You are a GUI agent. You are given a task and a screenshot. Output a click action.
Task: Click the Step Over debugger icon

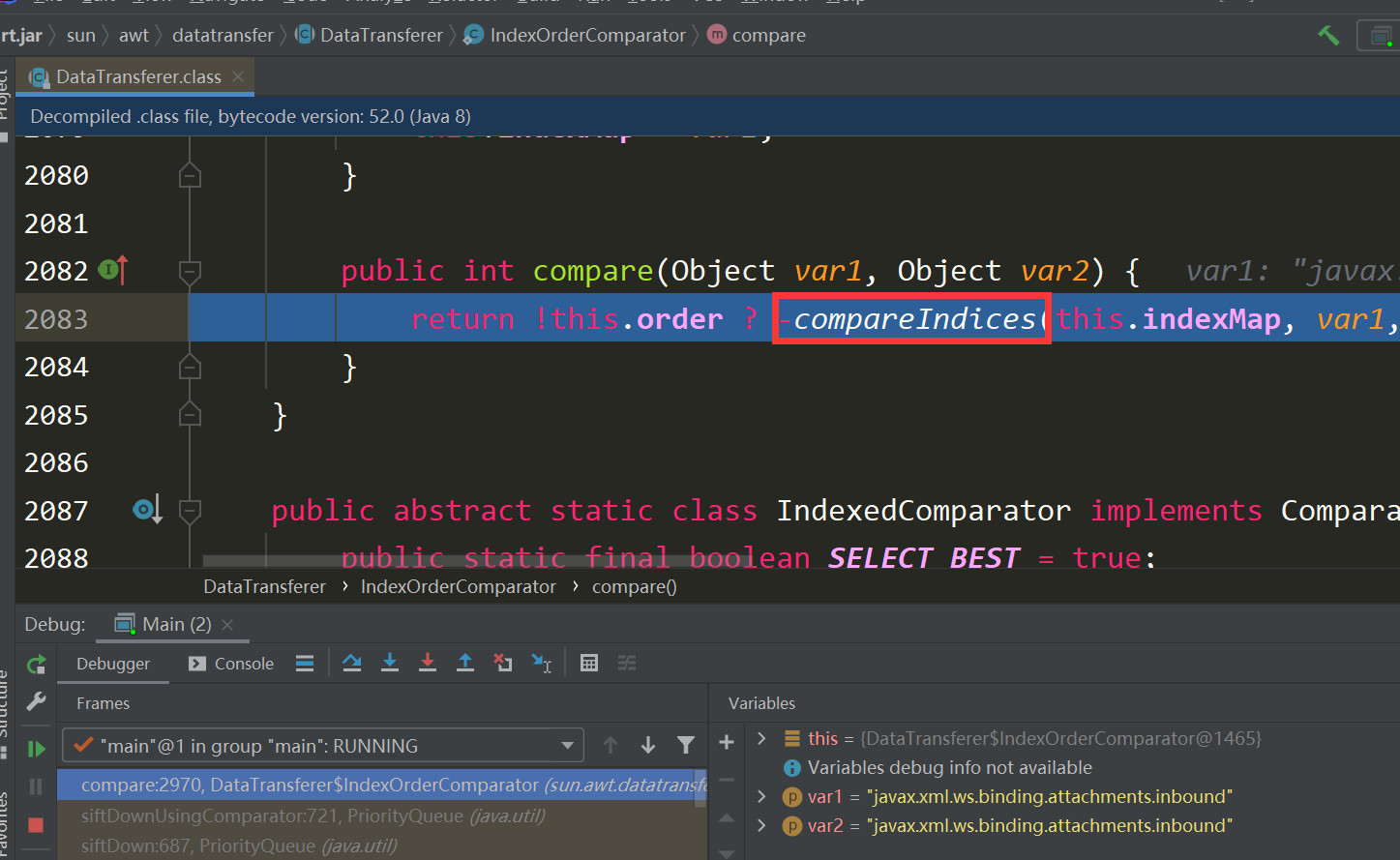pyautogui.click(x=352, y=663)
